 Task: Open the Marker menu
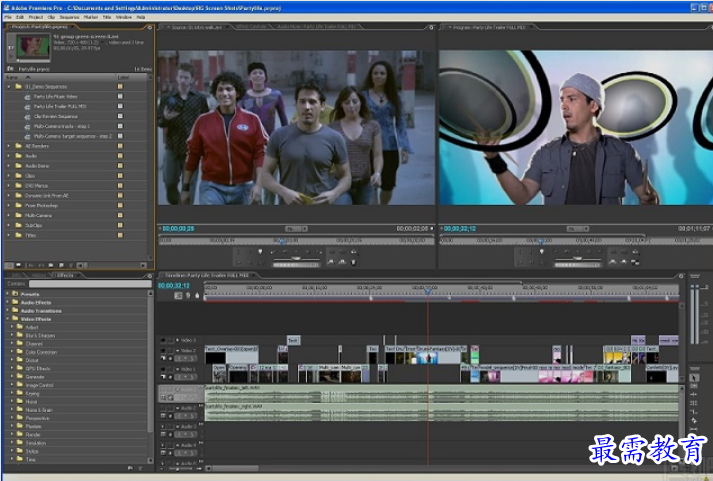(x=90, y=17)
